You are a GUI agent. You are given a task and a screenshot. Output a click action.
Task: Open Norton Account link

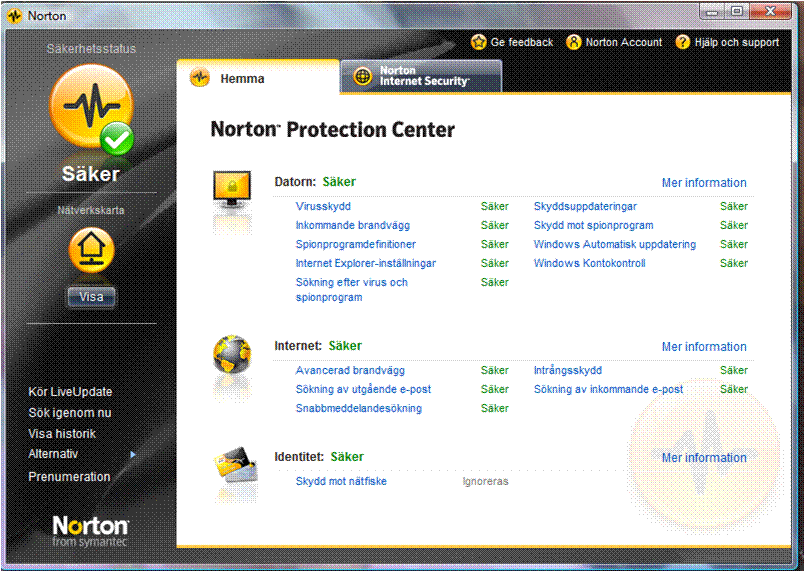pos(624,42)
